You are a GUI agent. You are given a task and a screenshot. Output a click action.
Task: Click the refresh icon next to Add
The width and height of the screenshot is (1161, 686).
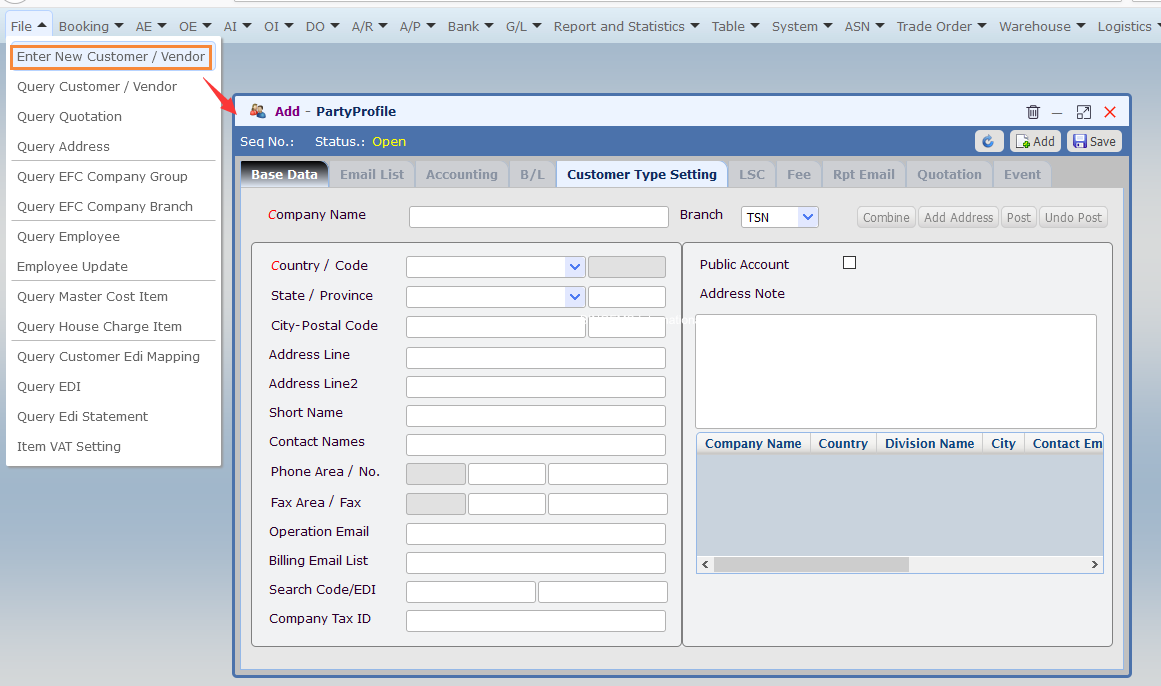pos(988,141)
